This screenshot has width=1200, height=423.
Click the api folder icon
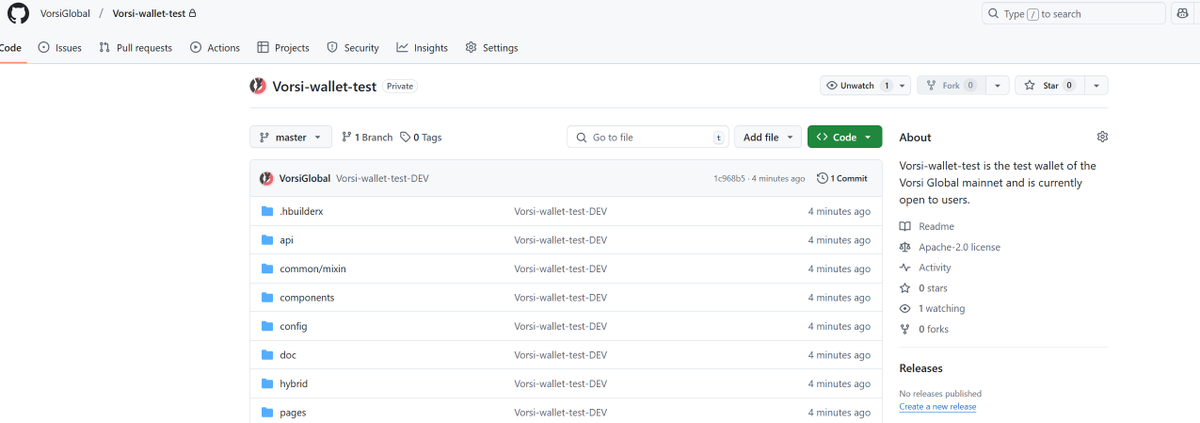(x=267, y=240)
